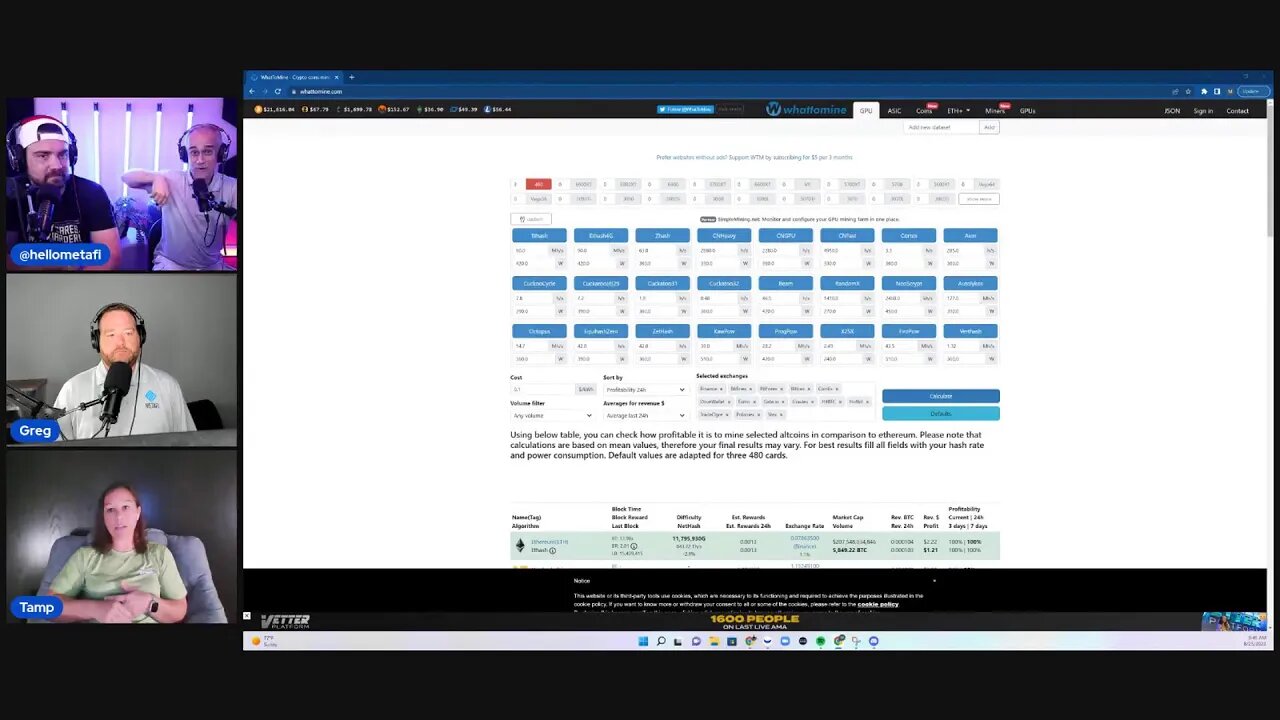
Task: Toggle the Octopus algorithm button
Action: (539, 331)
